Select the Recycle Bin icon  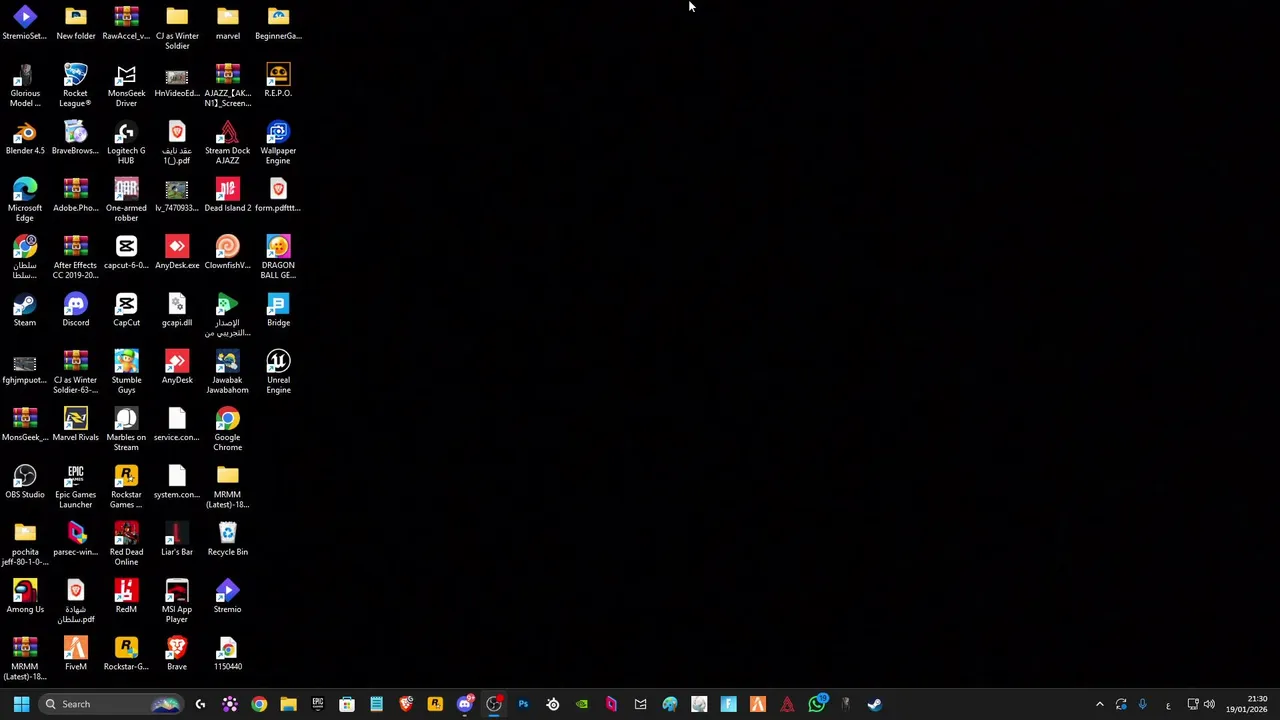227,540
